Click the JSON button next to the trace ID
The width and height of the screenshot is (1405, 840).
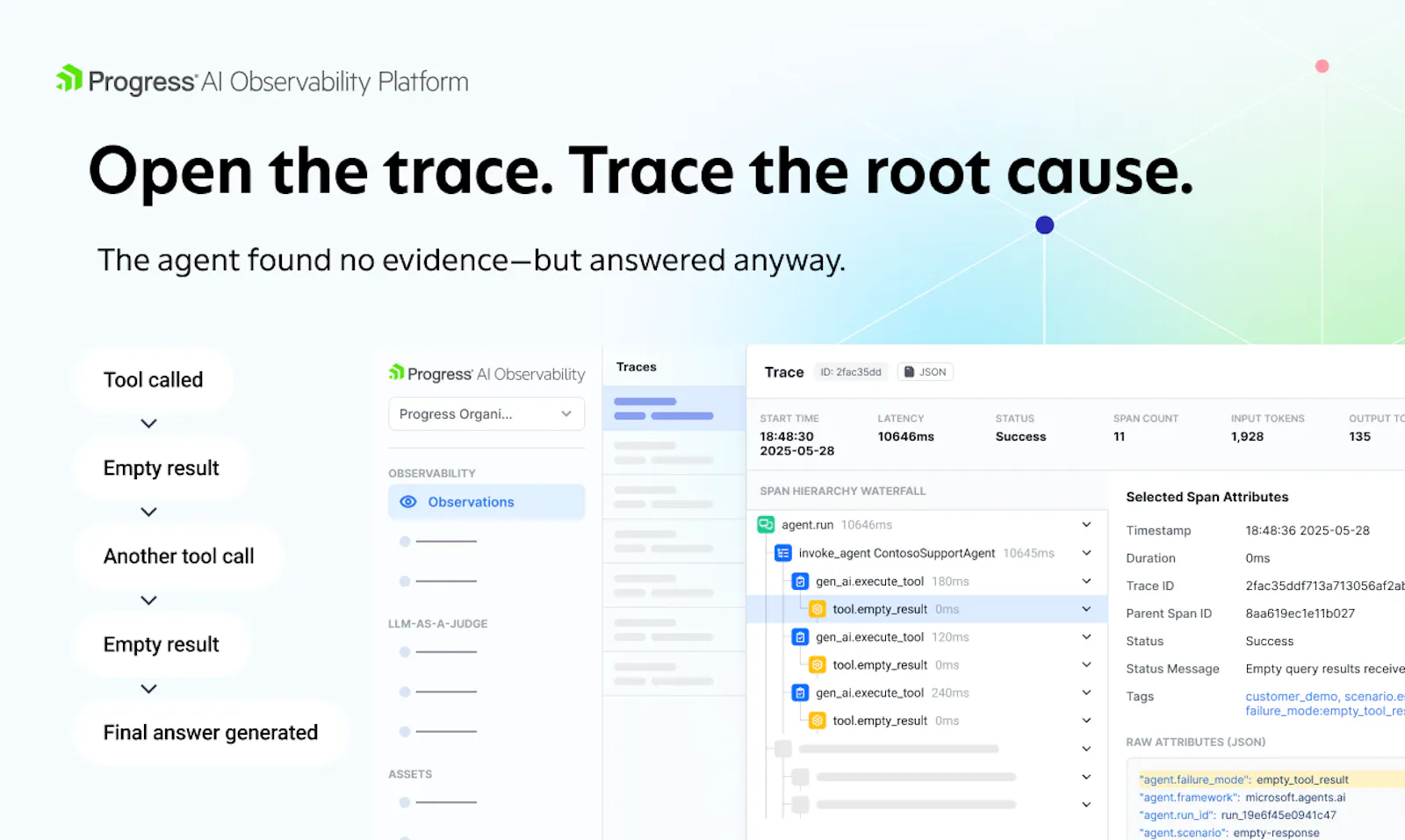926,372
